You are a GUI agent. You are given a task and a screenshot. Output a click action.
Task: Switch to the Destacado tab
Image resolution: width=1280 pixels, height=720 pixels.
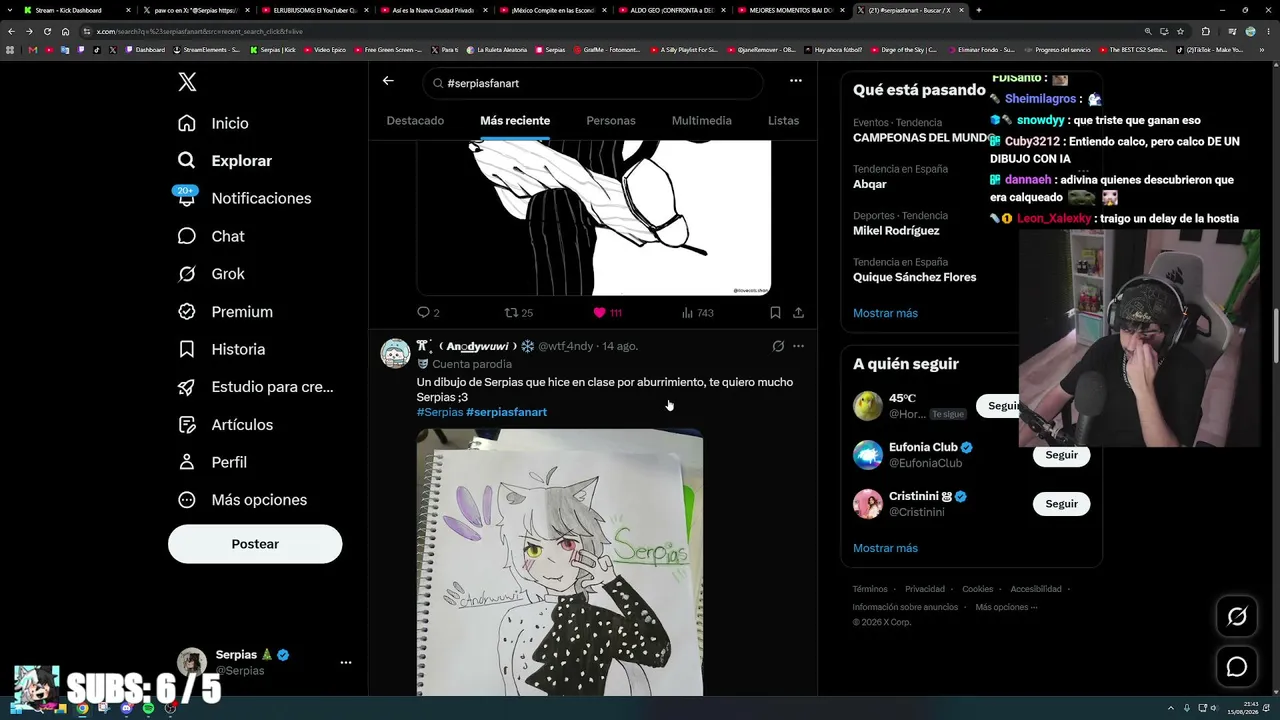(415, 121)
